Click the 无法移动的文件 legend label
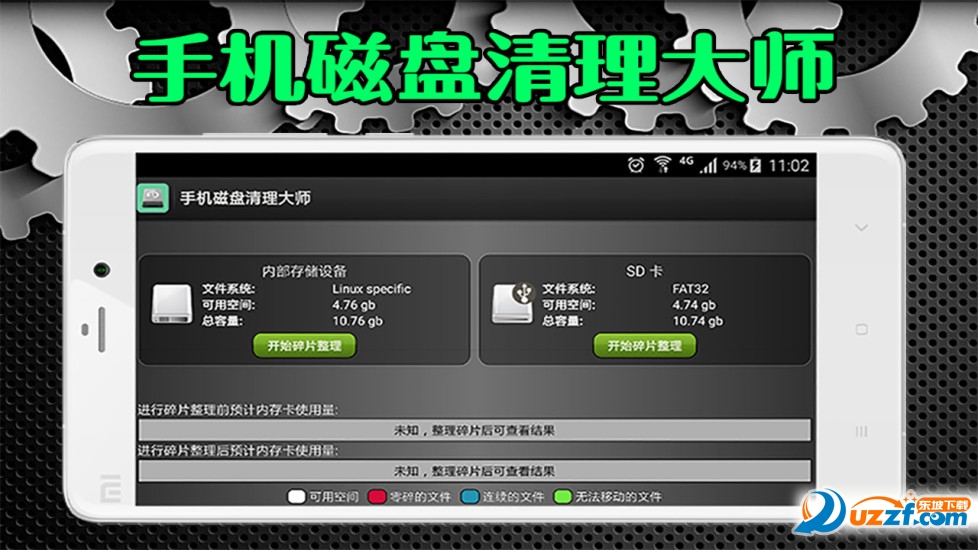 [x=618, y=497]
